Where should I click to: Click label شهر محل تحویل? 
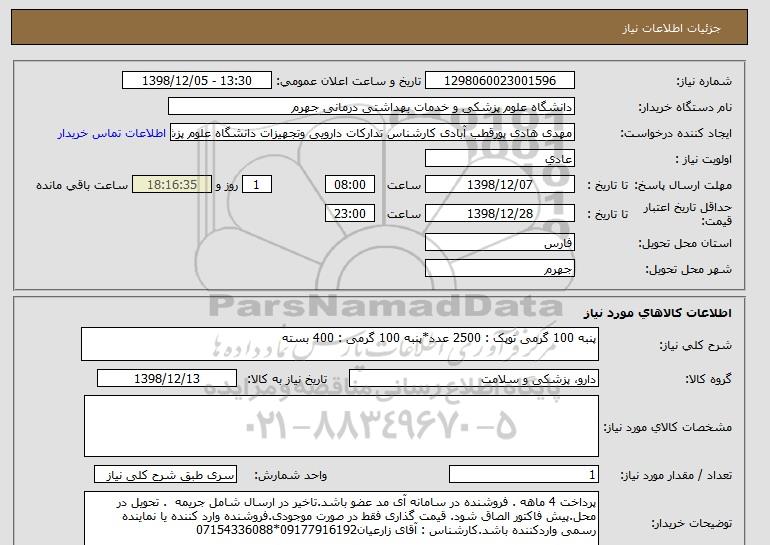688,270
